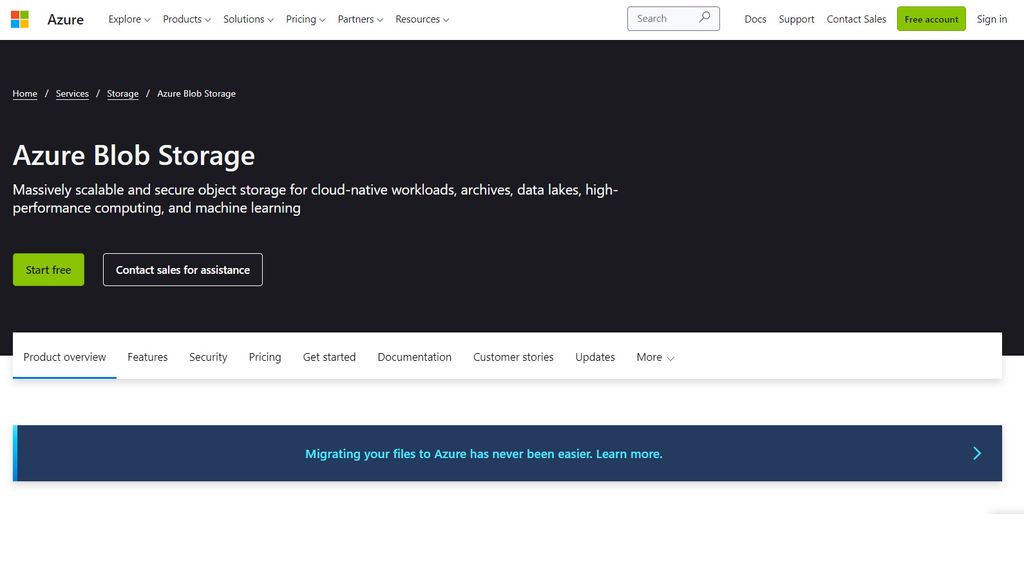
Task: Open the Explore dropdown chevron
Action: pos(147,19)
